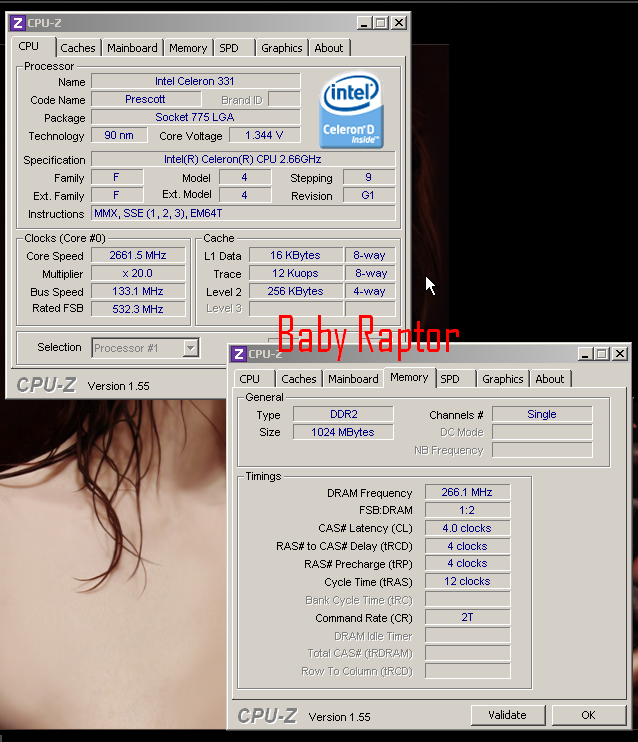Click the CPU-Z app icon in Memory window titlebar
The height and width of the screenshot is (742, 638).
(239, 354)
